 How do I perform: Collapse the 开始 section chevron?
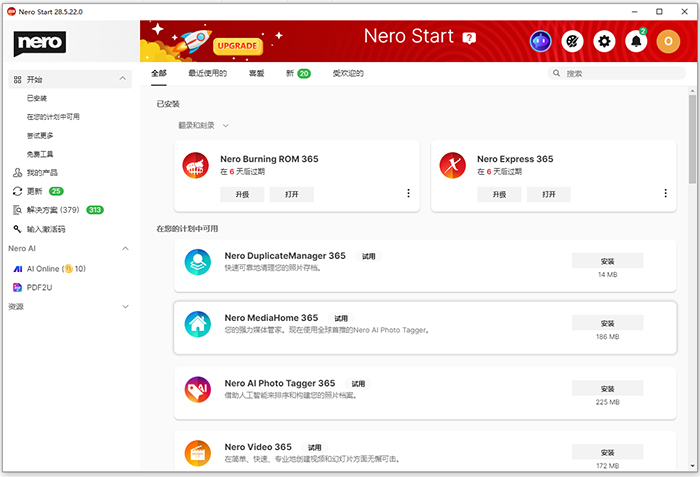point(122,79)
